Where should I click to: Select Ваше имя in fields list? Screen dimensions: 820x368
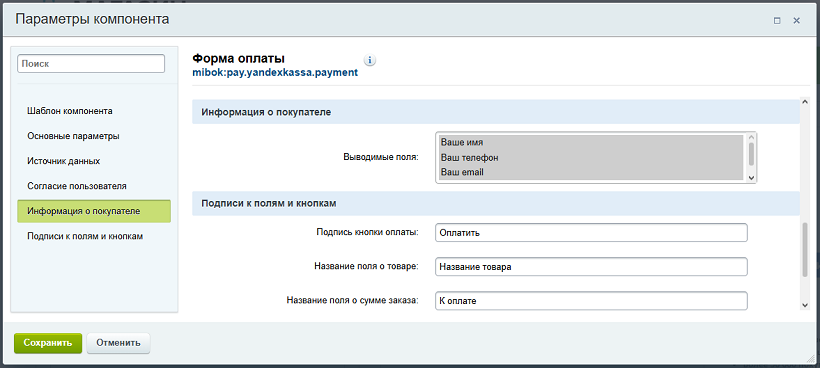(x=591, y=142)
